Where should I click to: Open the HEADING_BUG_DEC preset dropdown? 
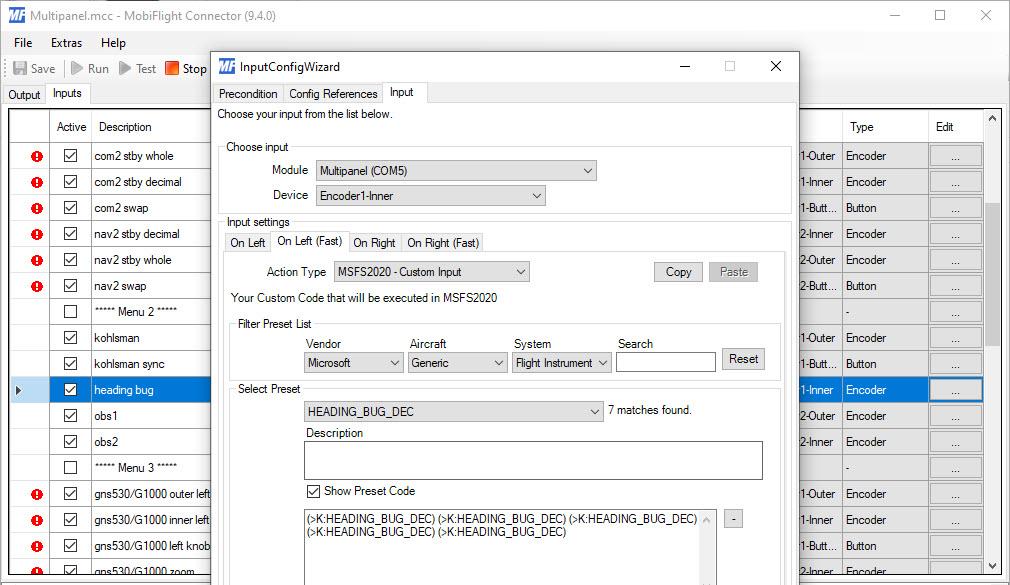coord(453,412)
